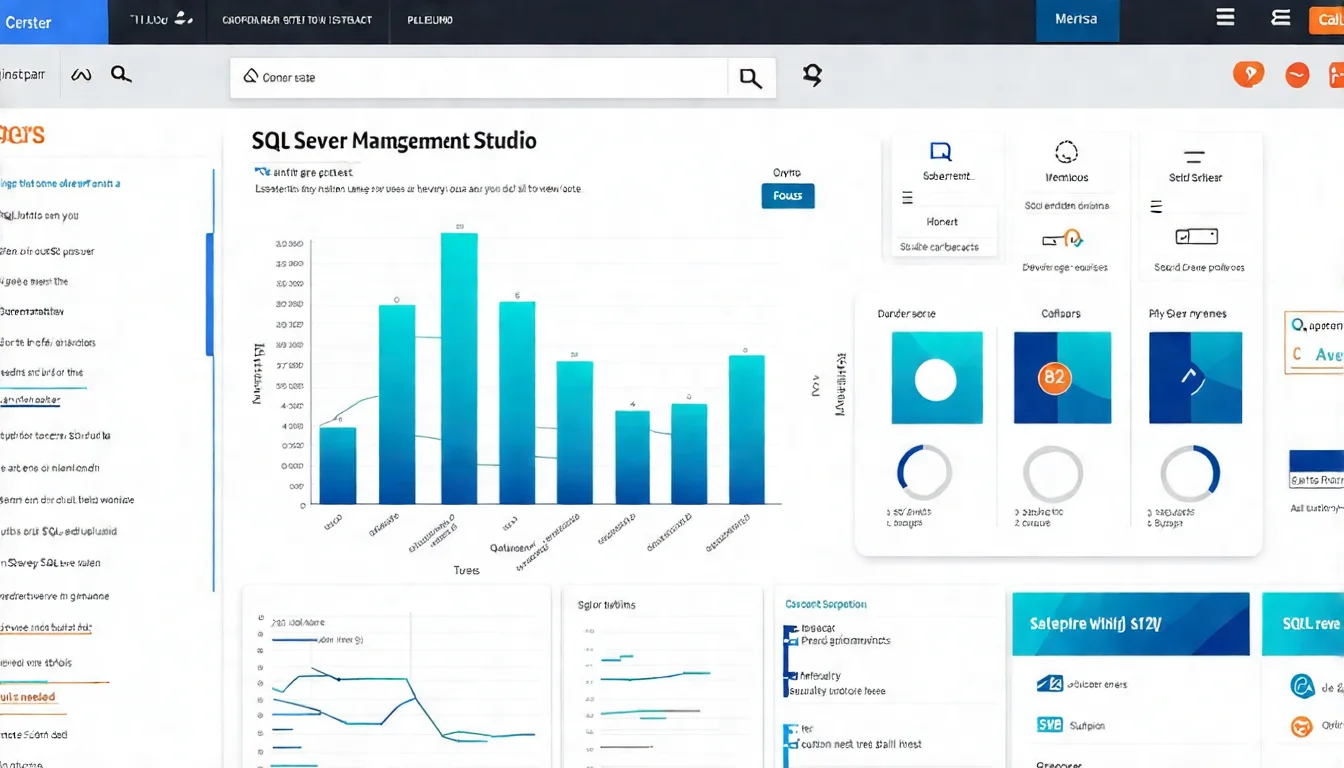
Task: Select the PLEUMO menu item in the top bar
Action: coord(429,19)
